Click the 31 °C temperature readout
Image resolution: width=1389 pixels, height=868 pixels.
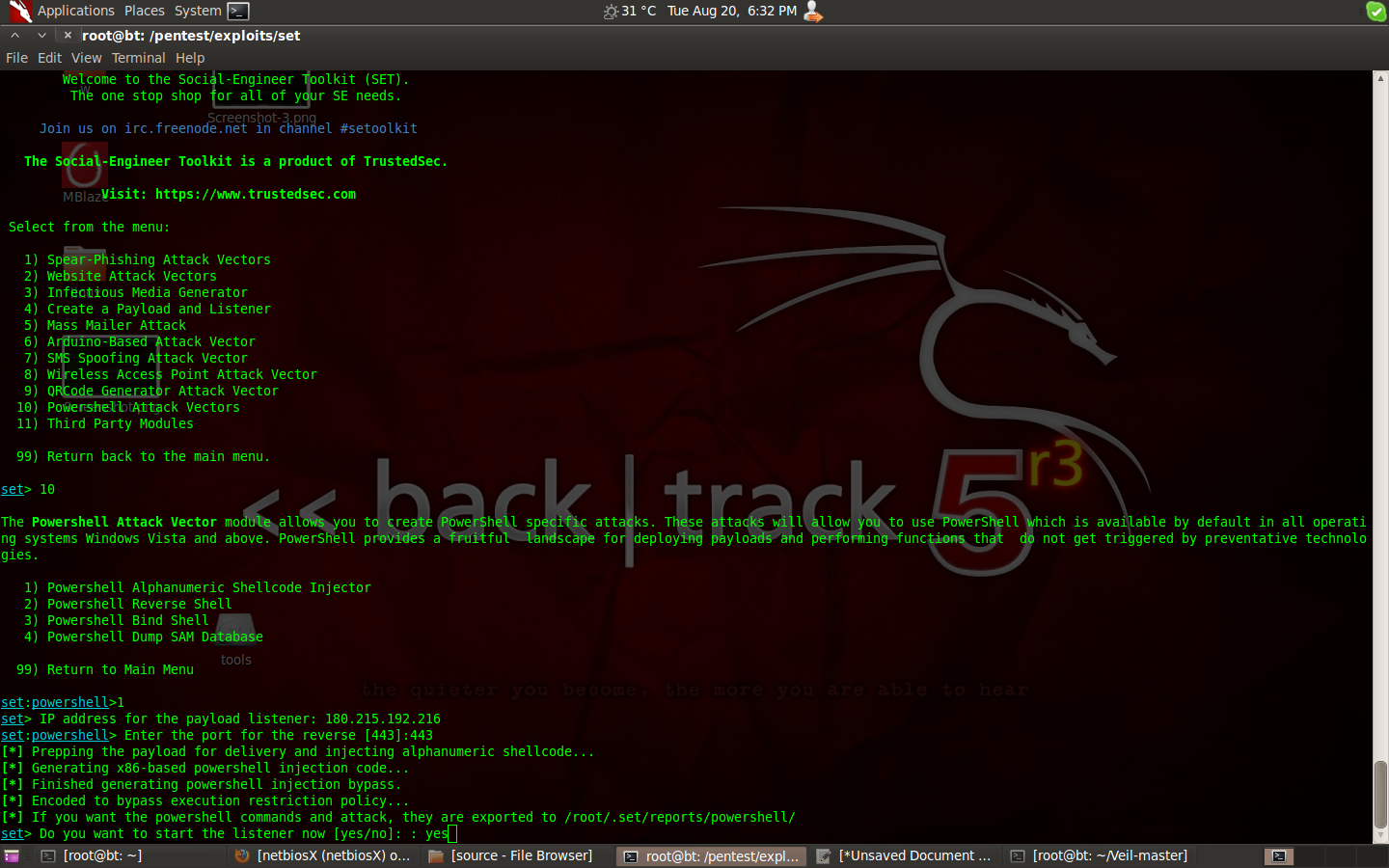(x=639, y=11)
